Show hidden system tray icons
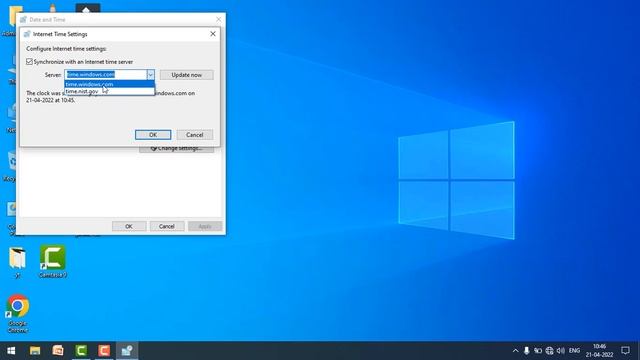This screenshot has height=360, width=640. [x=516, y=351]
